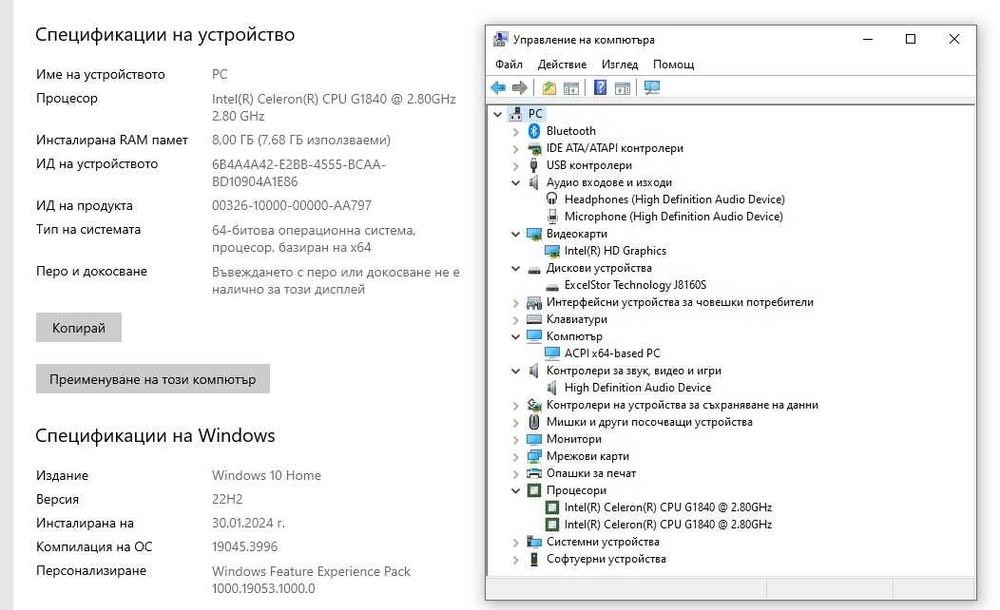Collapse the Дискови устройства category
The image size is (1000, 610).
point(516,268)
